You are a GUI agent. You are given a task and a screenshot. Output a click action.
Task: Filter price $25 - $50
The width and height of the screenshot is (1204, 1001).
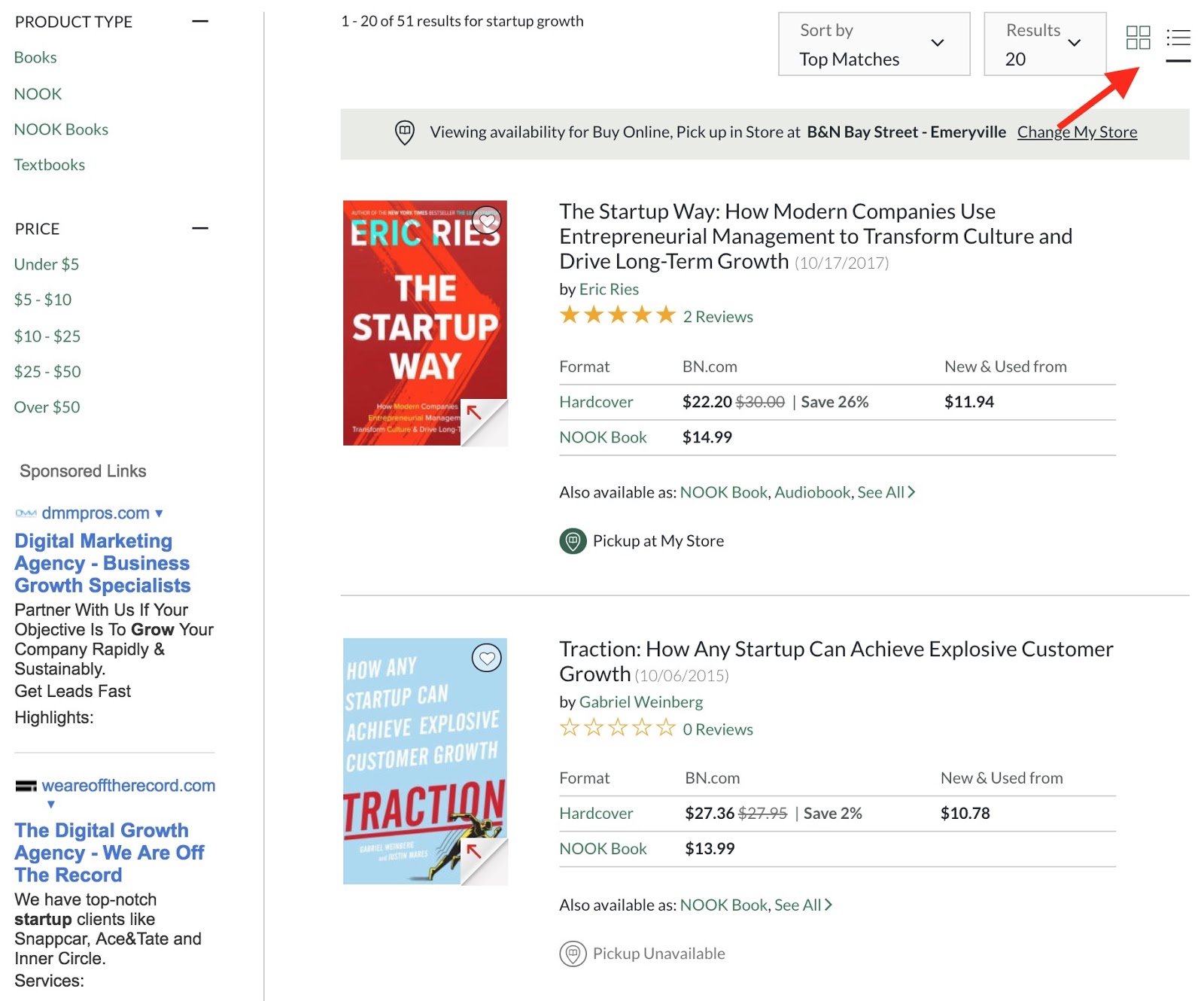click(47, 371)
